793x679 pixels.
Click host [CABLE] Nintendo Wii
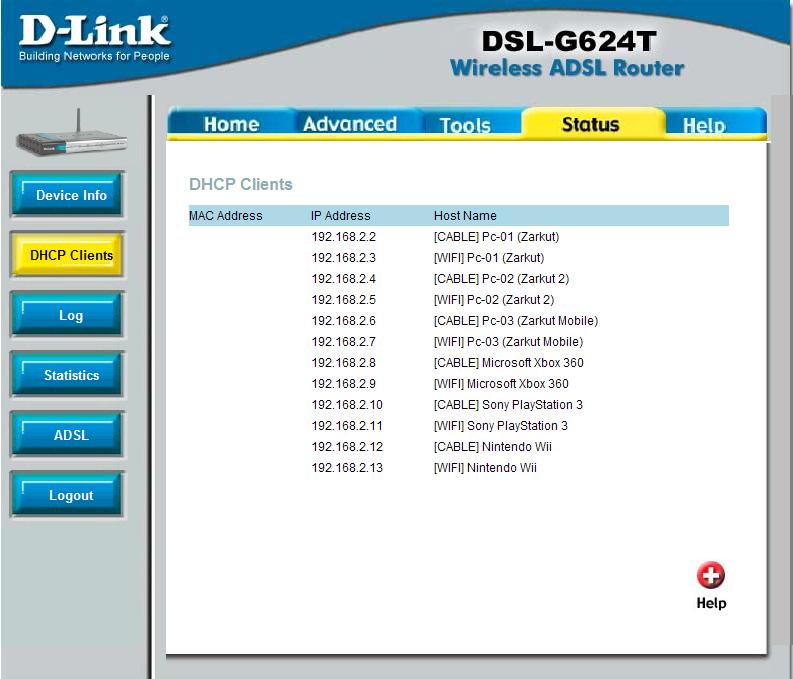493,446
